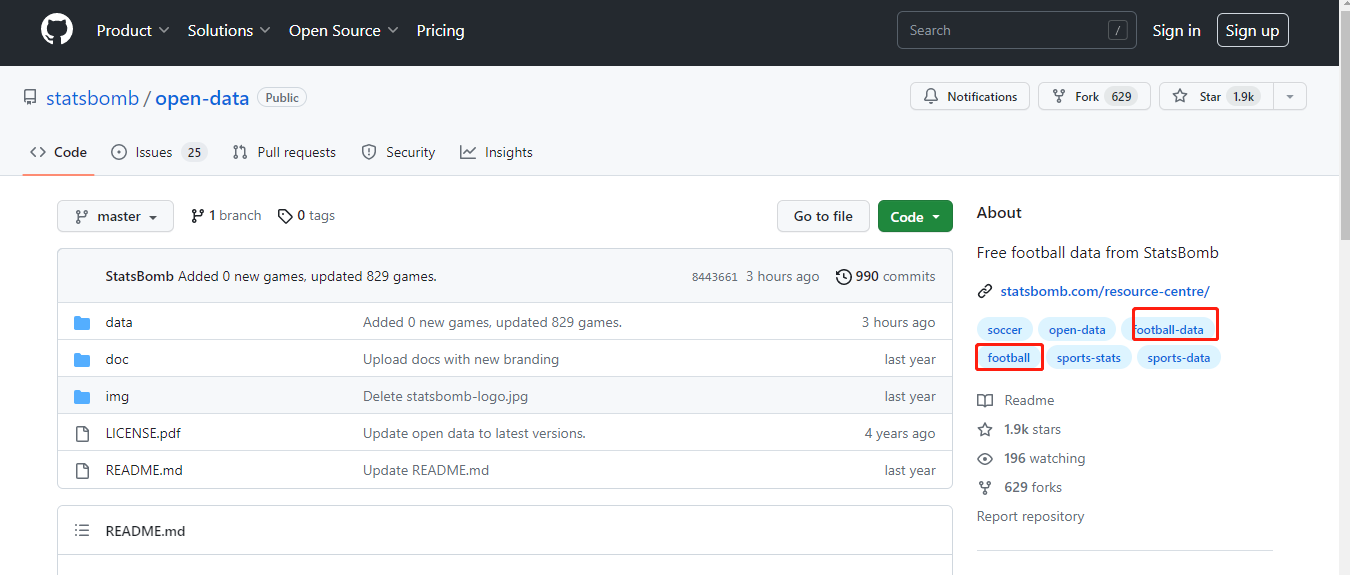Open the green Code dropdown
Viewport: 1350px width, 575px height.
click(914, 216)
